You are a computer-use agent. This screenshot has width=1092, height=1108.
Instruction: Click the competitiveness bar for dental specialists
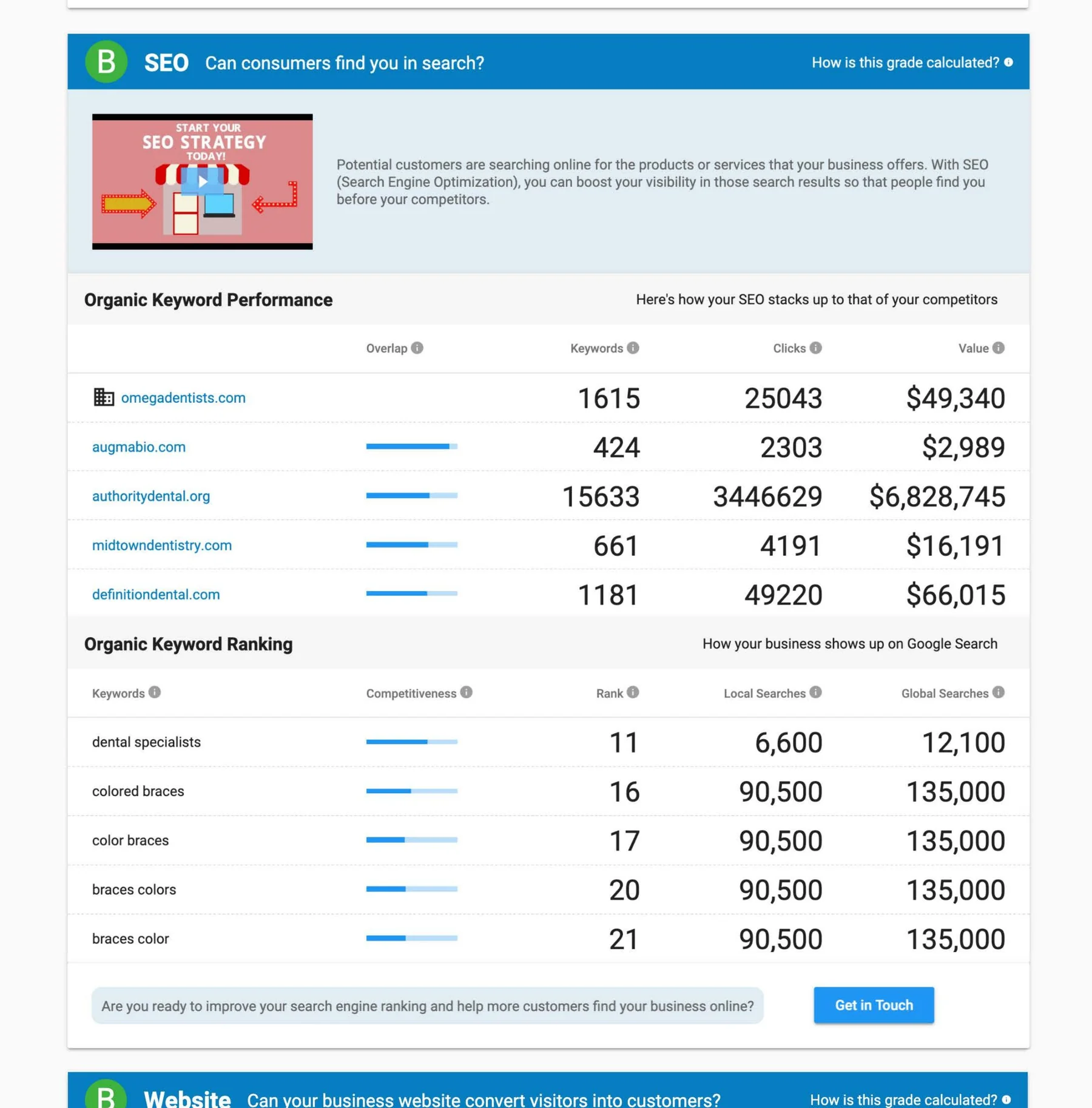[412, 741]
